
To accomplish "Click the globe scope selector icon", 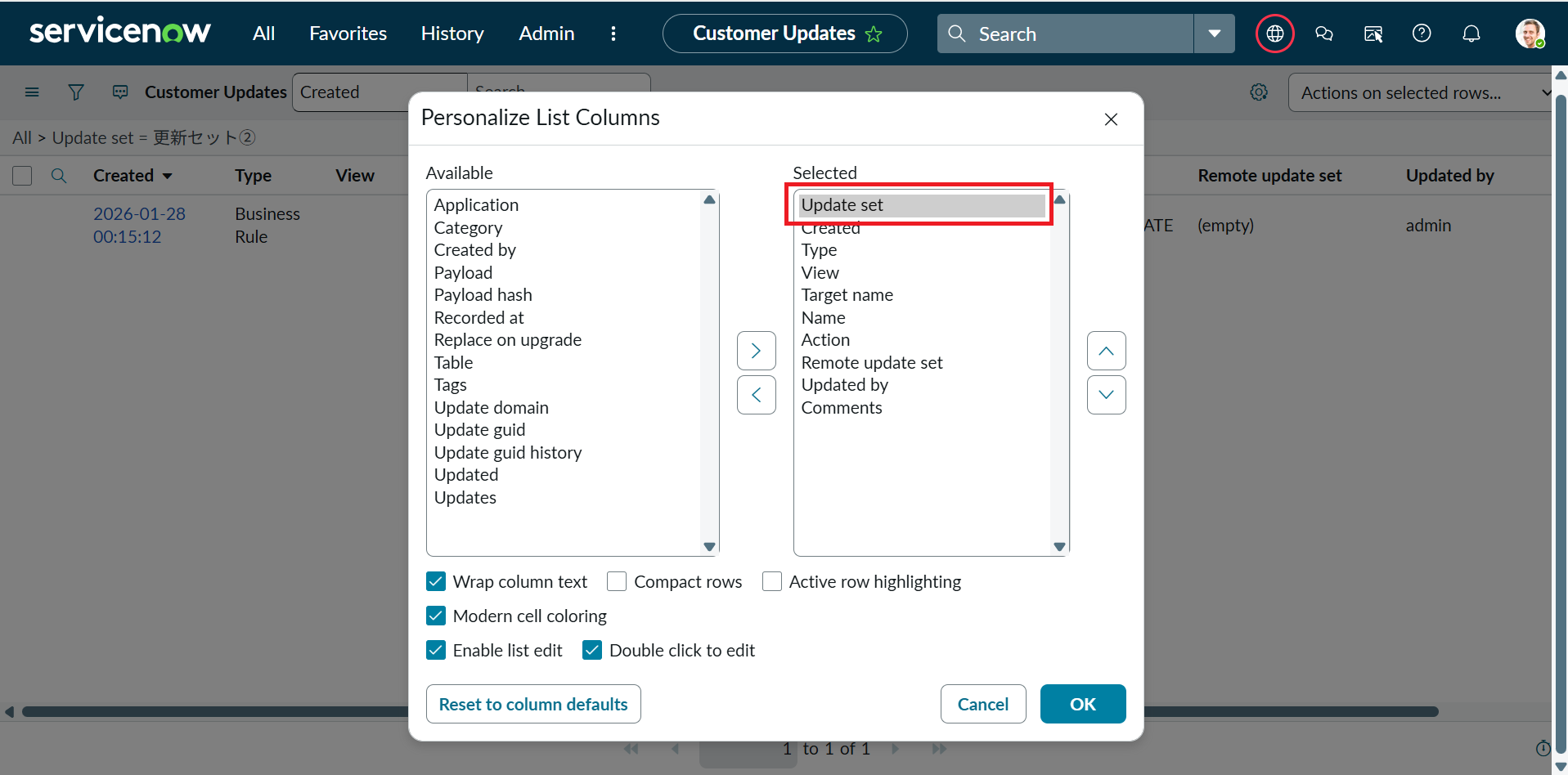I will 1274,34.
